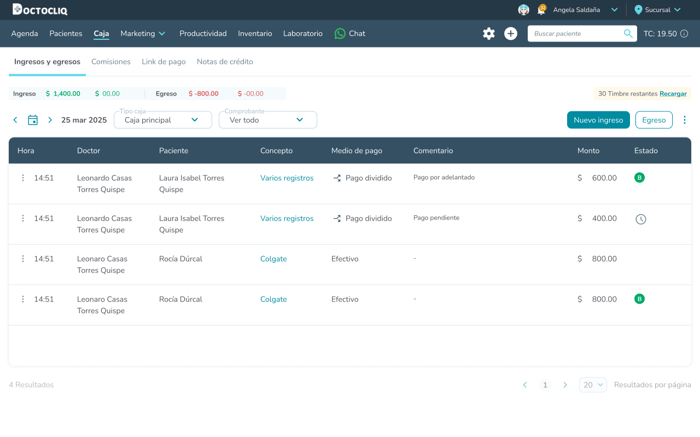Click the TC exchange rate info icon
The width and height of the screenshot is (700, 437).
(x=684, y=34)
